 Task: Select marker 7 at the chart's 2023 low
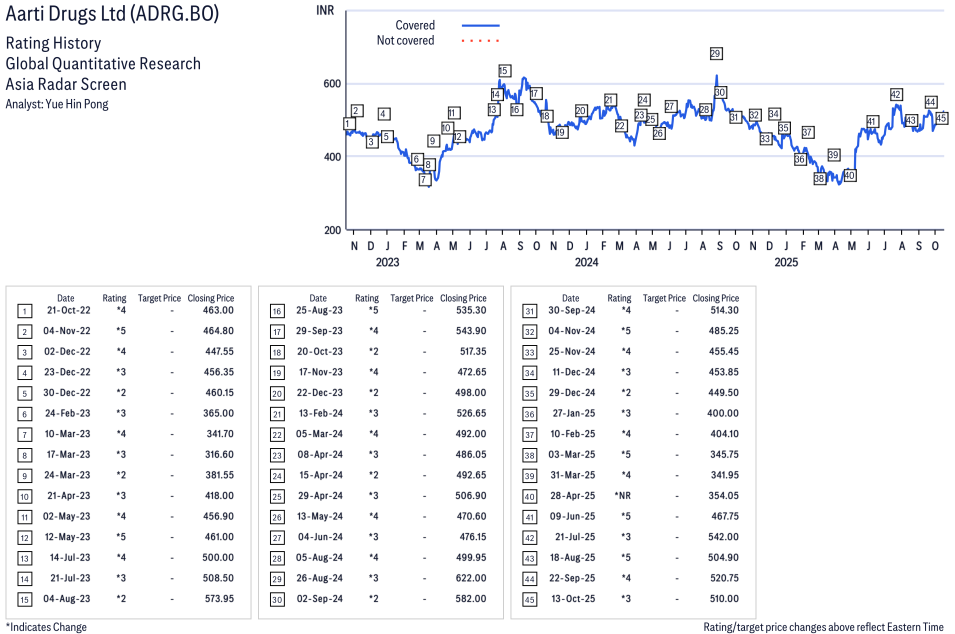click(x=424, y=180)
